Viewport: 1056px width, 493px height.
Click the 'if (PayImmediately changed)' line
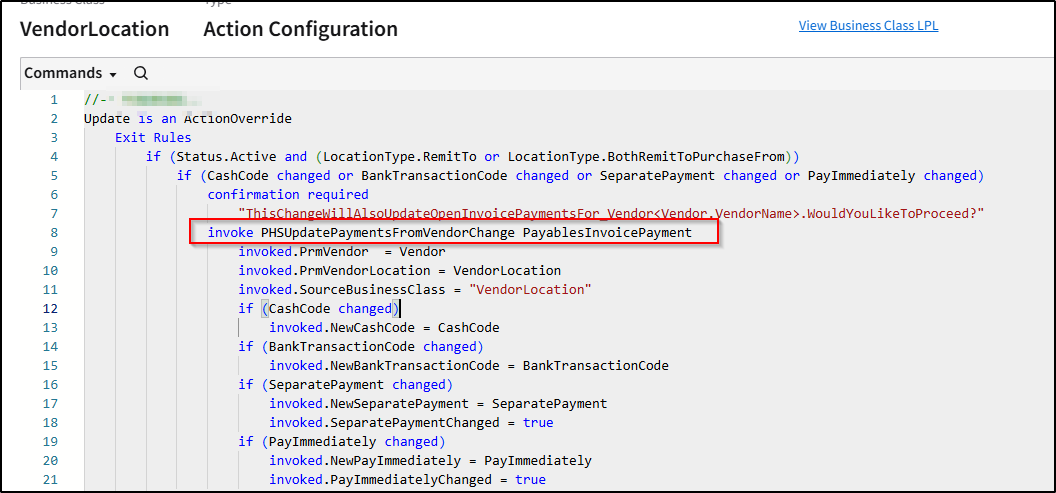tap(341, 442)
